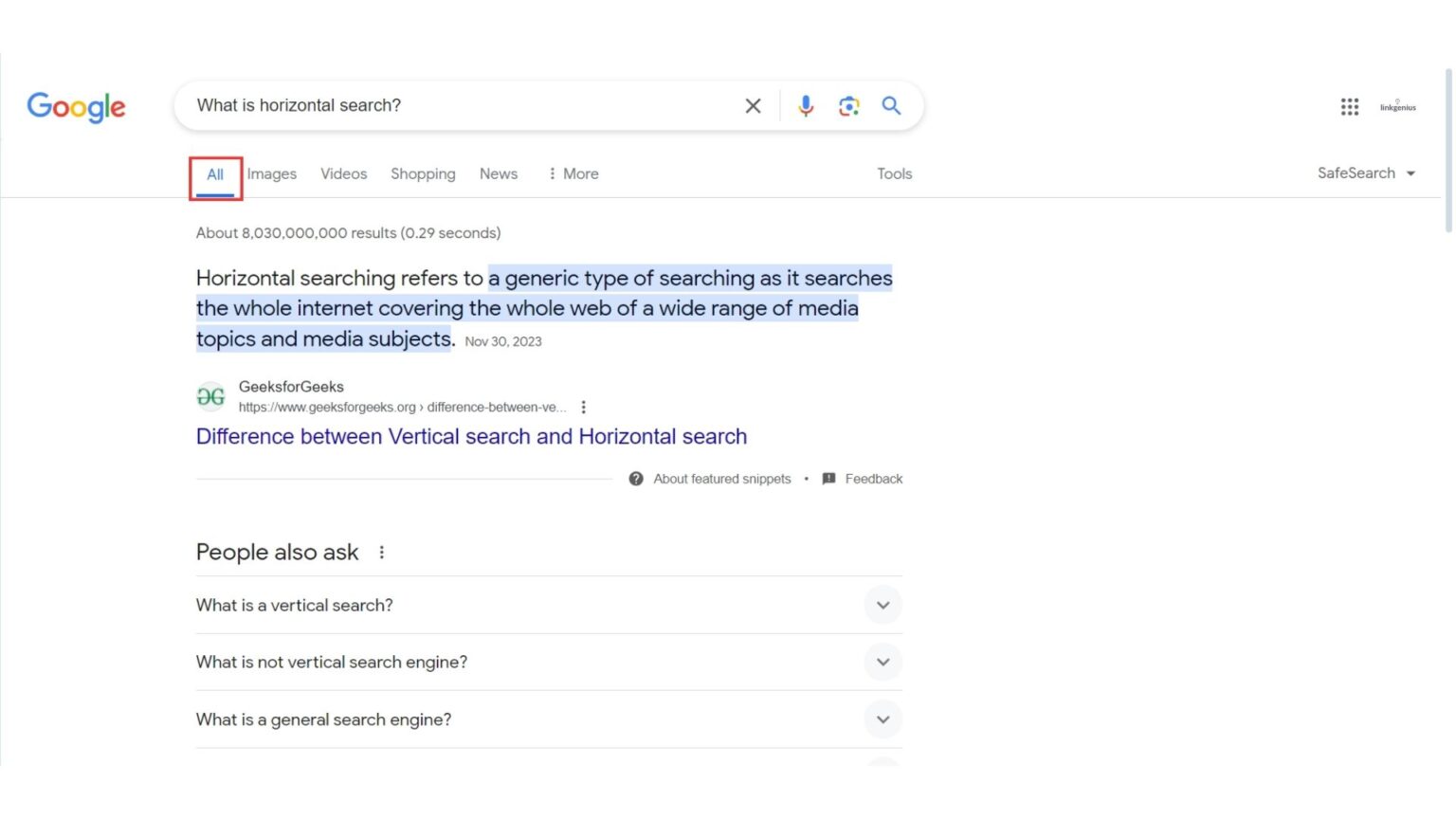1456x819 pixels.
Task: Open the SafeSearch dropdown
Action: click(x=1366, y=173)
